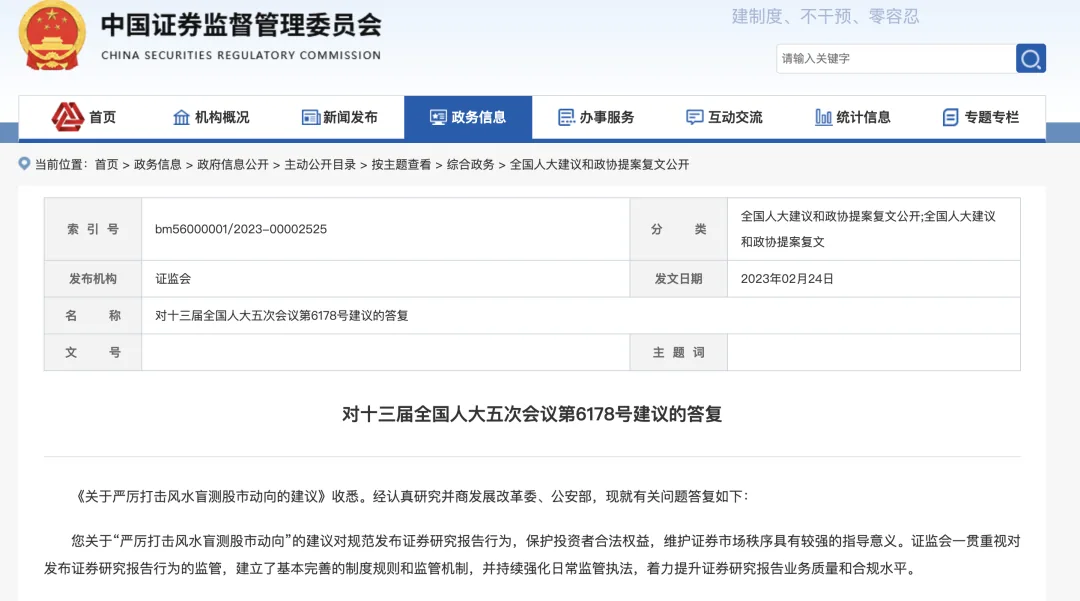Image resolution: width=1080 pixels, height=601 pixels.
Task: Click the article heading 对十三届全国人大五次会议第6178号建议的答复
Action: (x=532, y=414)
